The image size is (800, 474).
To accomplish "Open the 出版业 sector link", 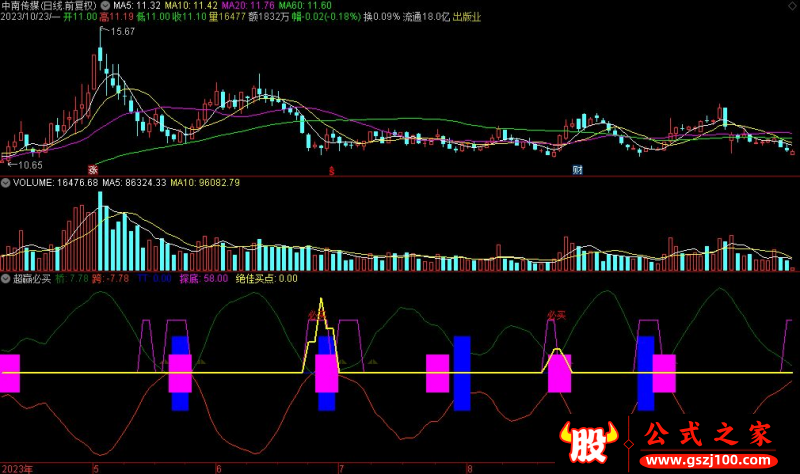I will click(x=466, y=17).
